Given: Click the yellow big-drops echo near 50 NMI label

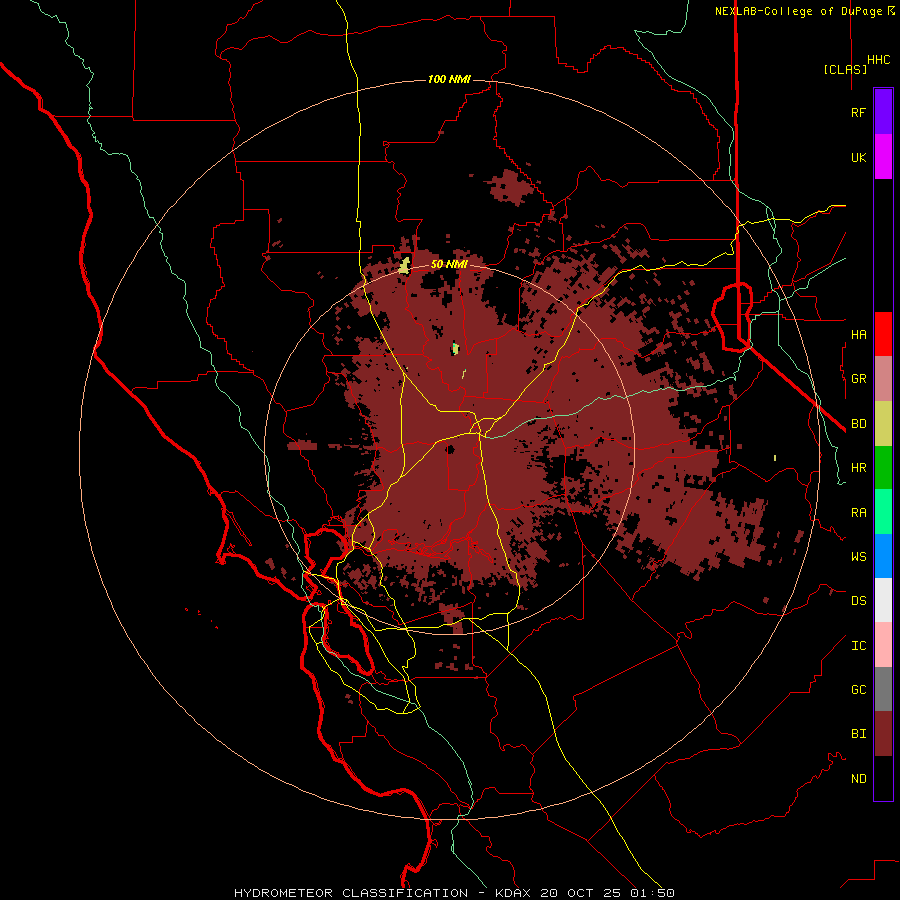Looking at the screenshot, I should click(405, 266).
